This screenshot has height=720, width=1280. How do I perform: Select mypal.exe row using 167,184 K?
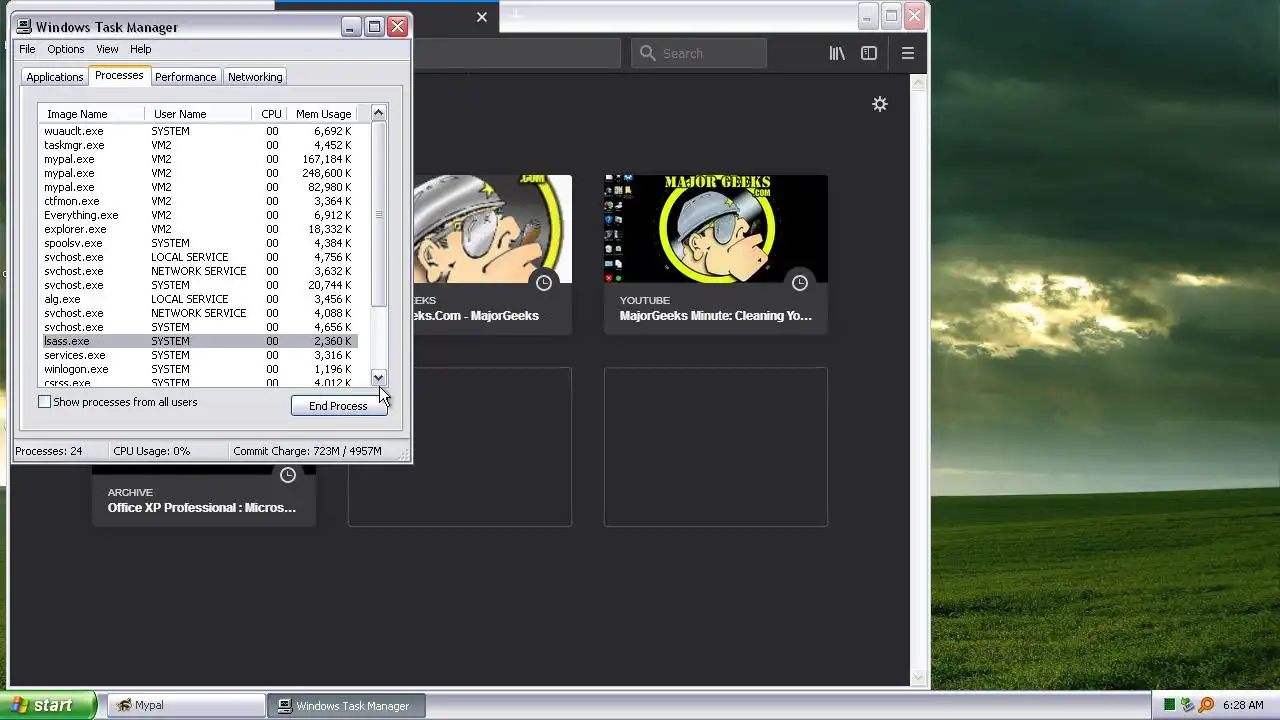tap(198, 159)
